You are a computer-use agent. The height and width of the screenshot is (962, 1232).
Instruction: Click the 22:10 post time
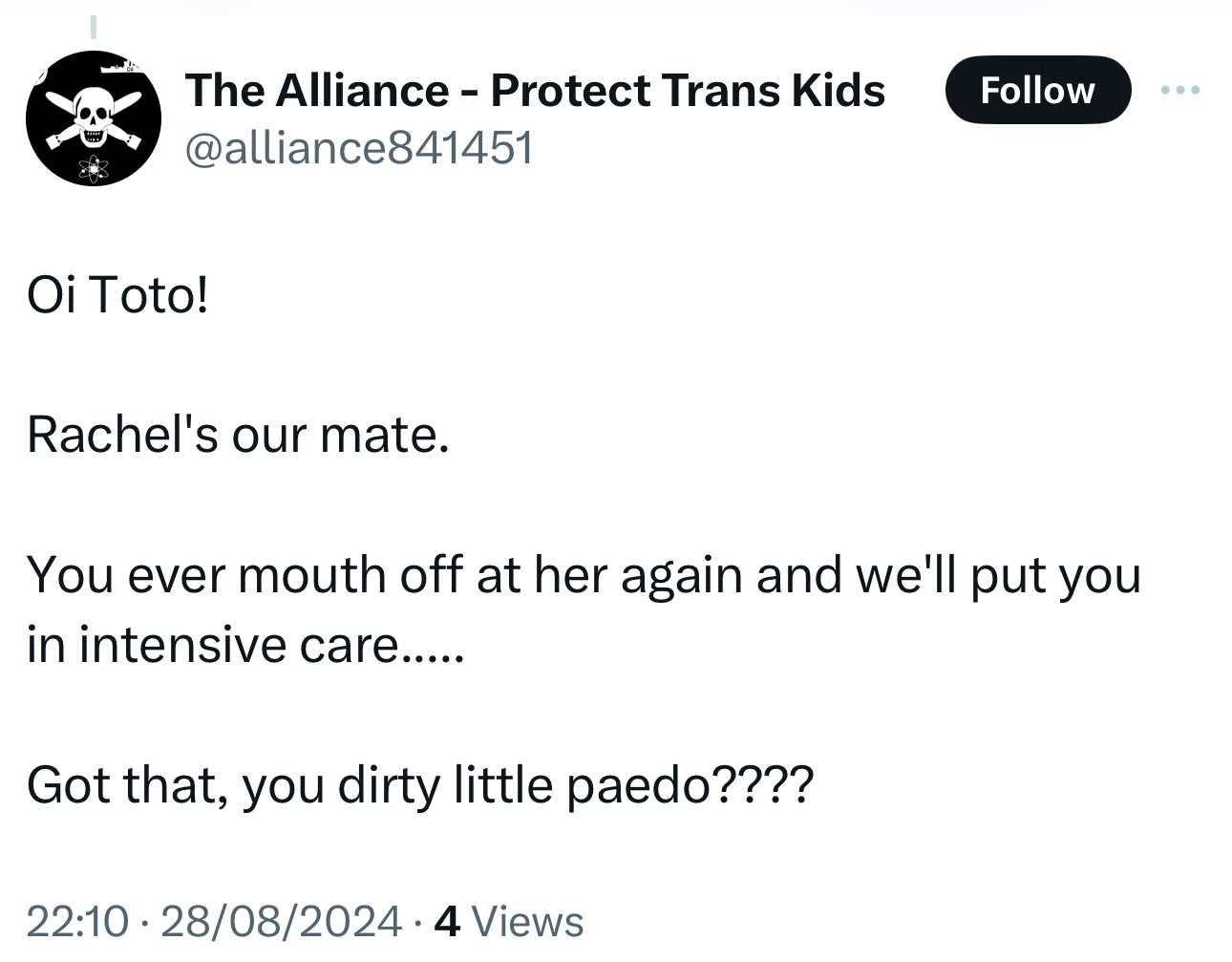[76, 921]
